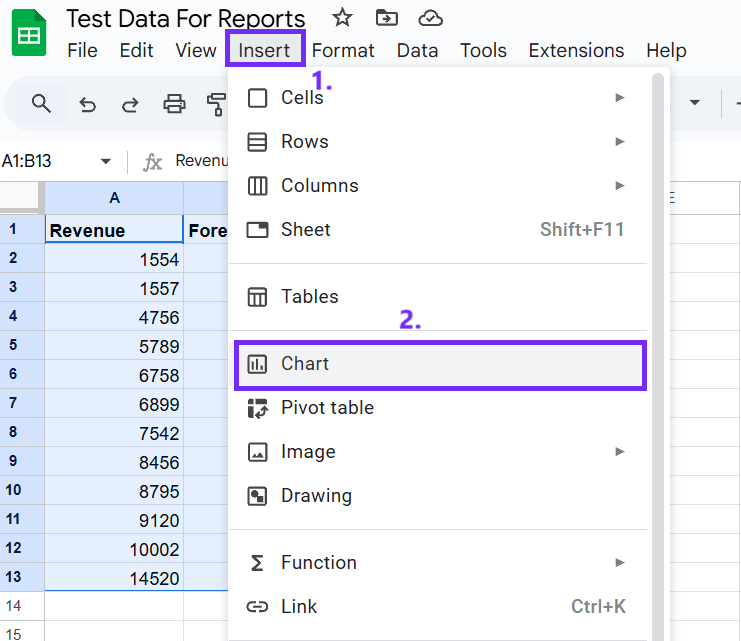Open the Edit menu
741x641 pixels.
(x=136, y=50)
